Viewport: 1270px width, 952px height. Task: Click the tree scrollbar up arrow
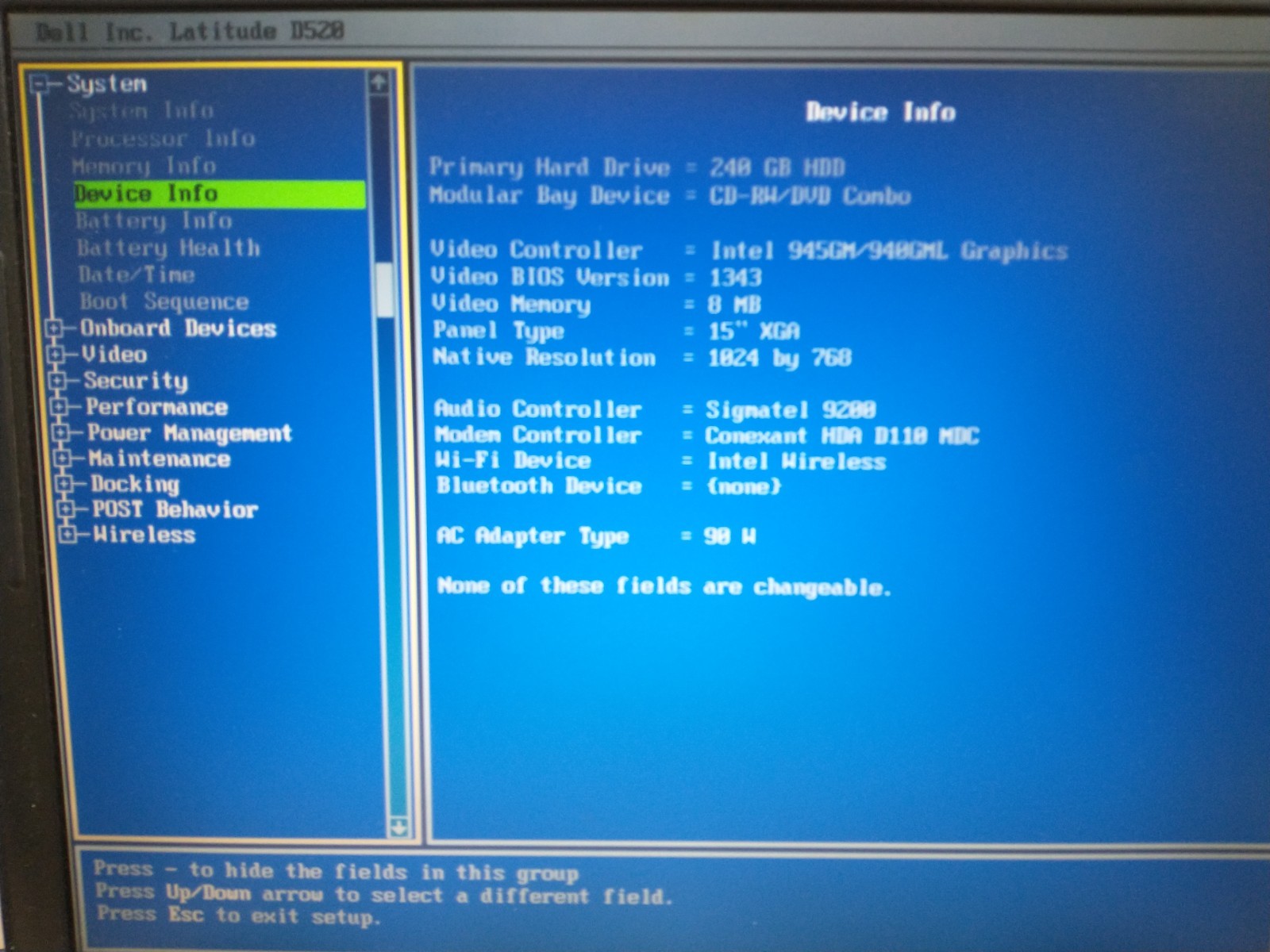(379, 83)
